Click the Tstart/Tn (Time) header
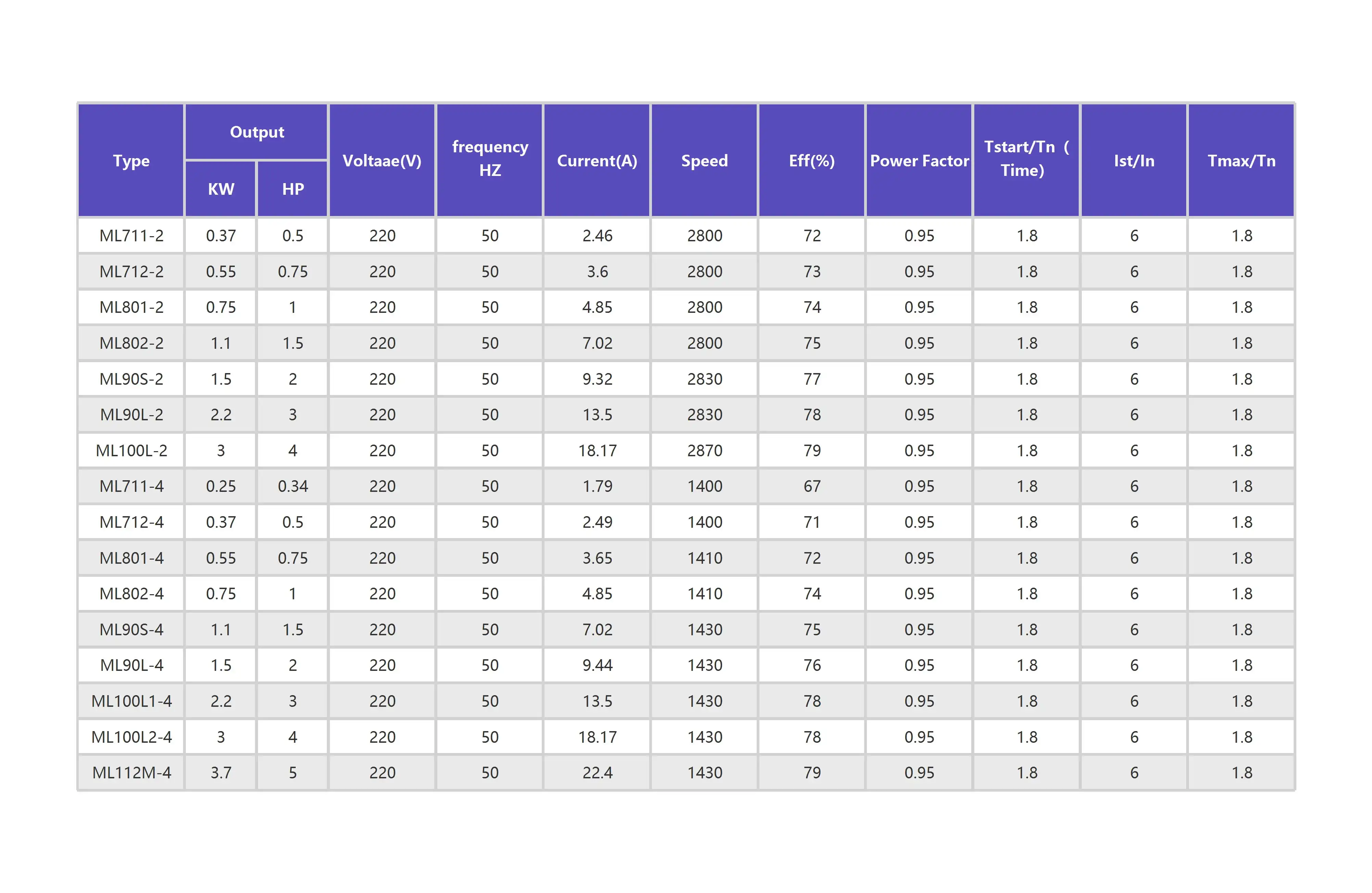This screenshot has height=893, width=1372. pyautogui.click(x=1026, y=158)
